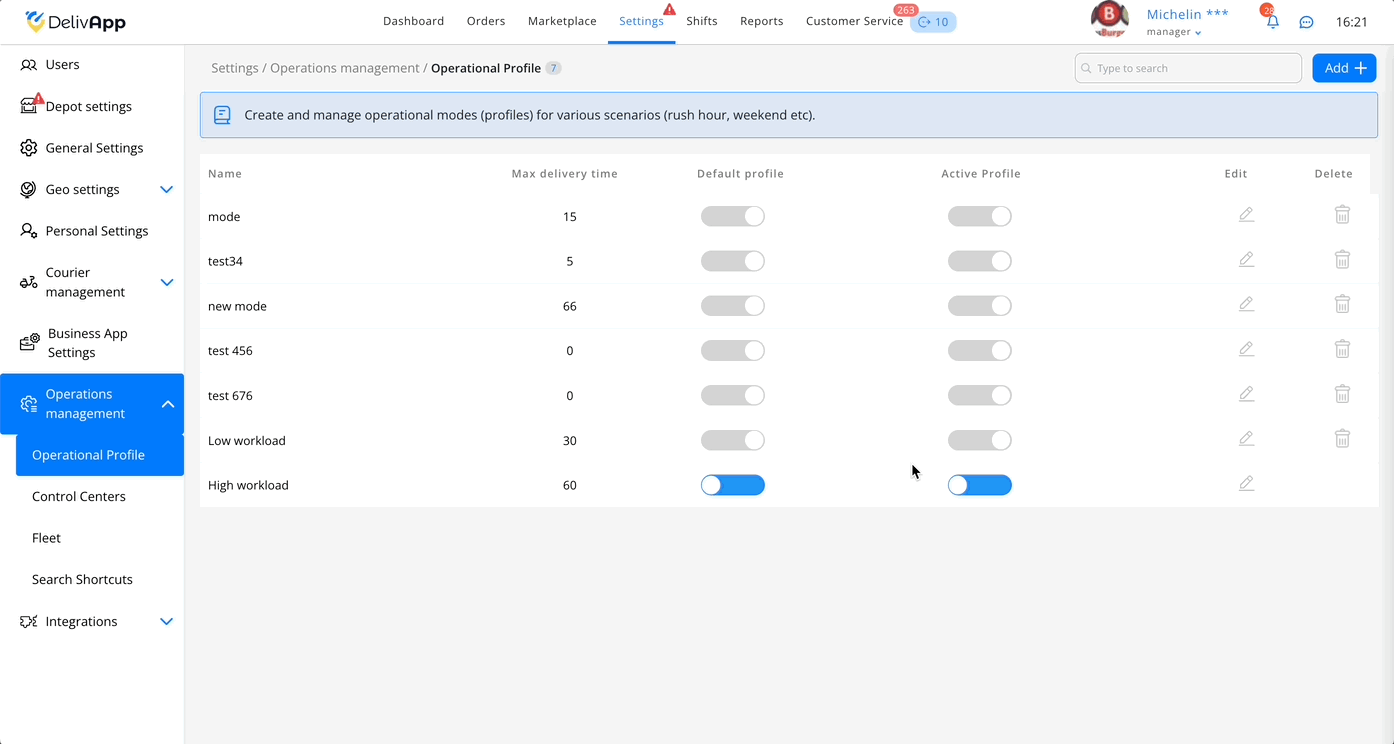Switch to the Shifts tab
This screenshot has height=744, width=1394.
[x=702, y=21]
